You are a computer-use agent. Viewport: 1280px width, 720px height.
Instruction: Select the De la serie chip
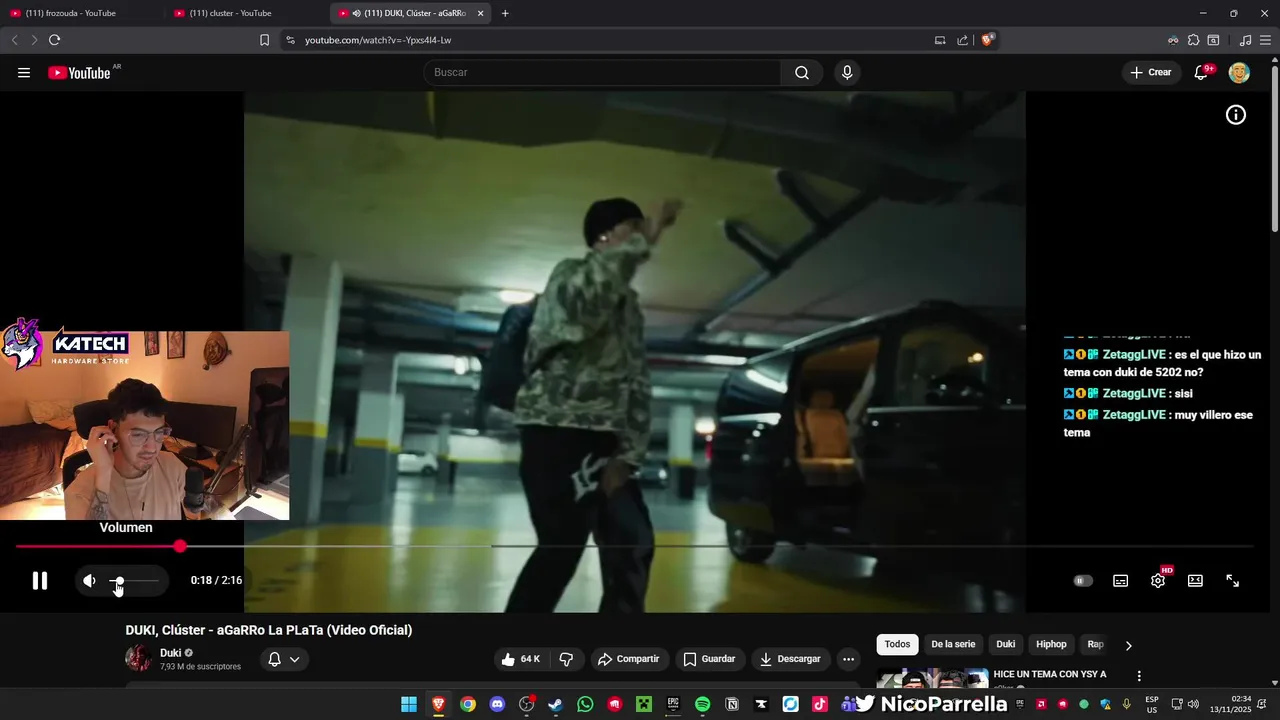(x=953, y=644)
